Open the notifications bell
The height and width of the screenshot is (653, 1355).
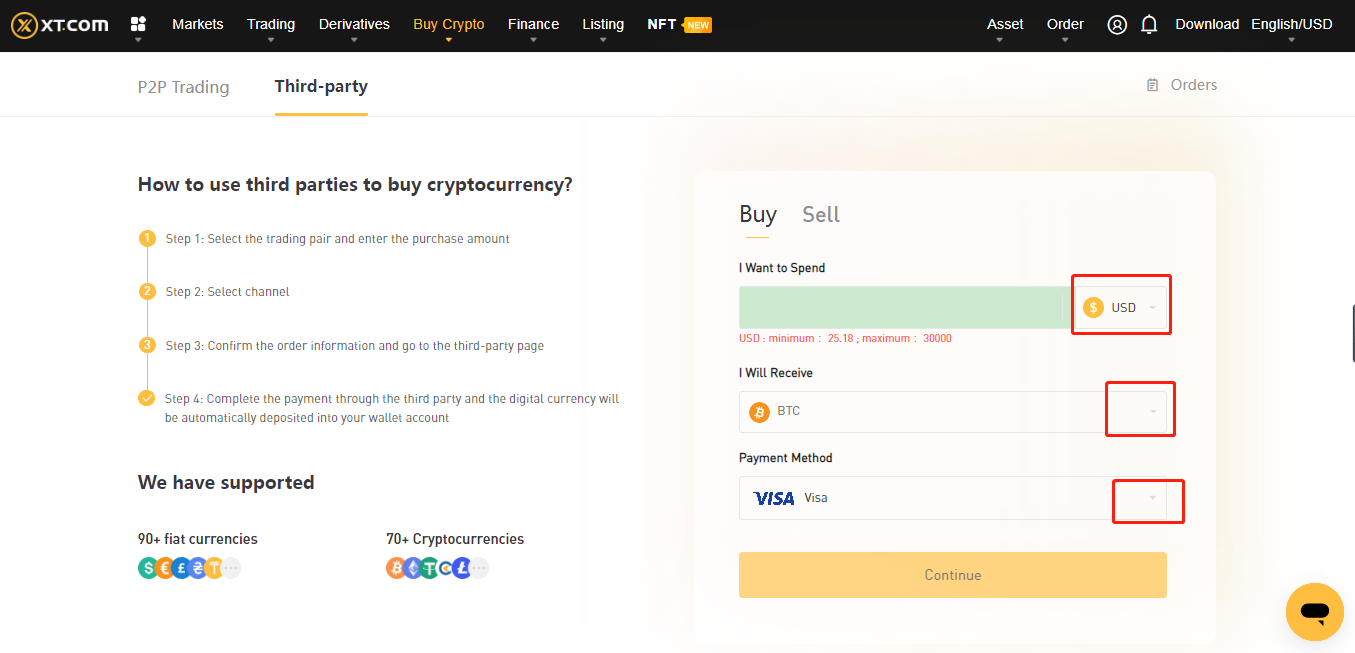(x=1149, y=25)
